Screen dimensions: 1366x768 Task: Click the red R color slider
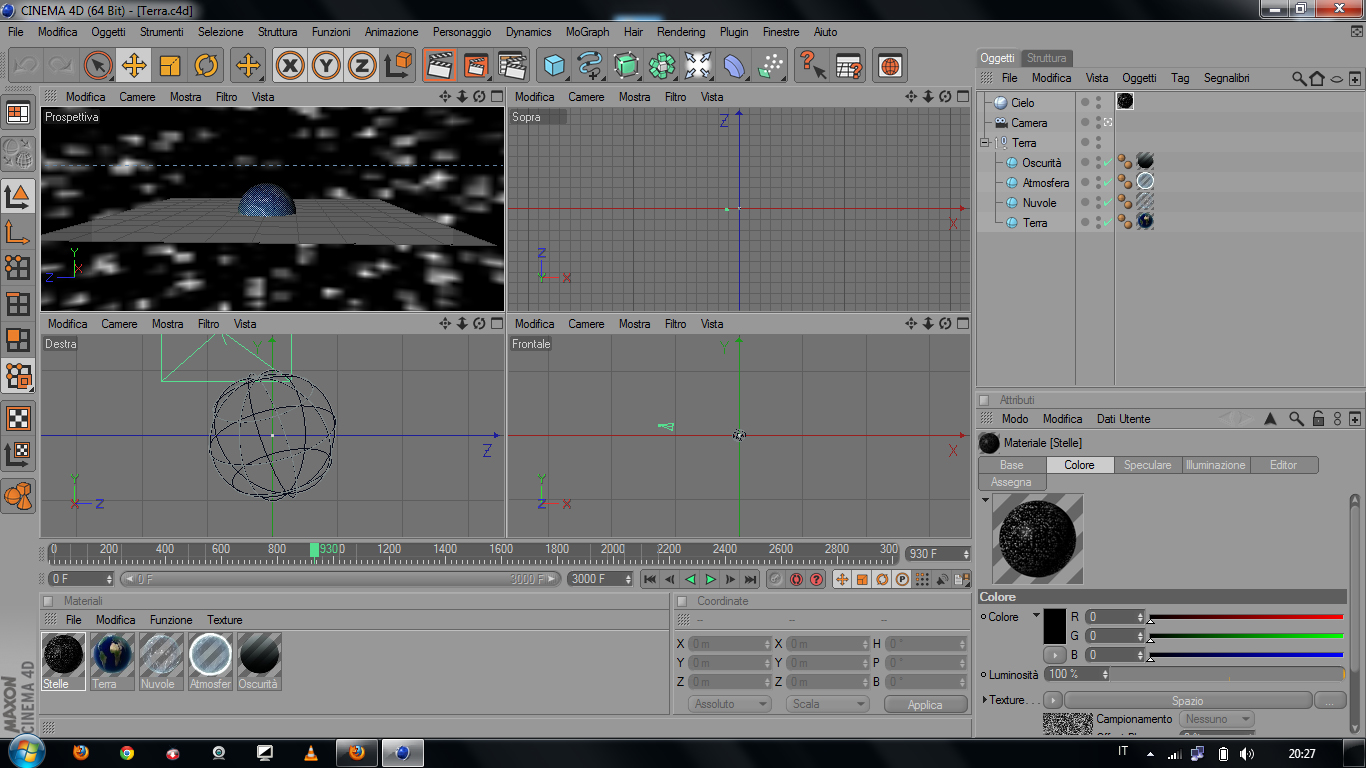coord(1246,617)
